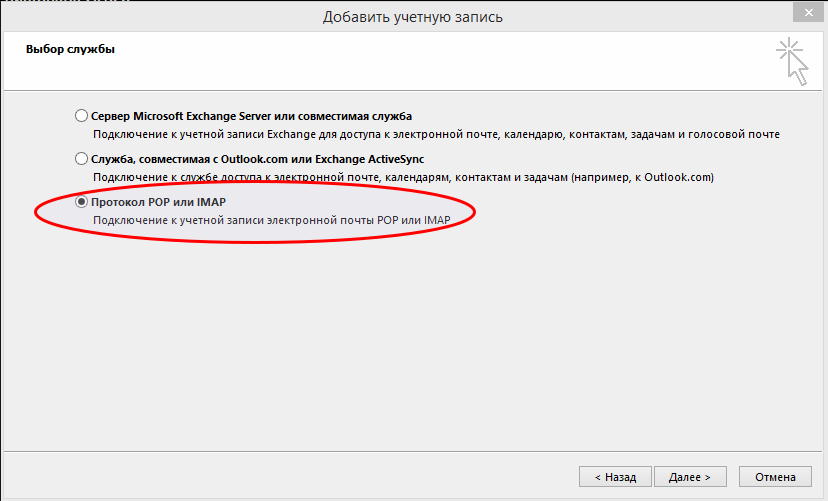The image size is (828, 501).
Task: Click the empty title bar area left of the title
Action: coord(150,16)
